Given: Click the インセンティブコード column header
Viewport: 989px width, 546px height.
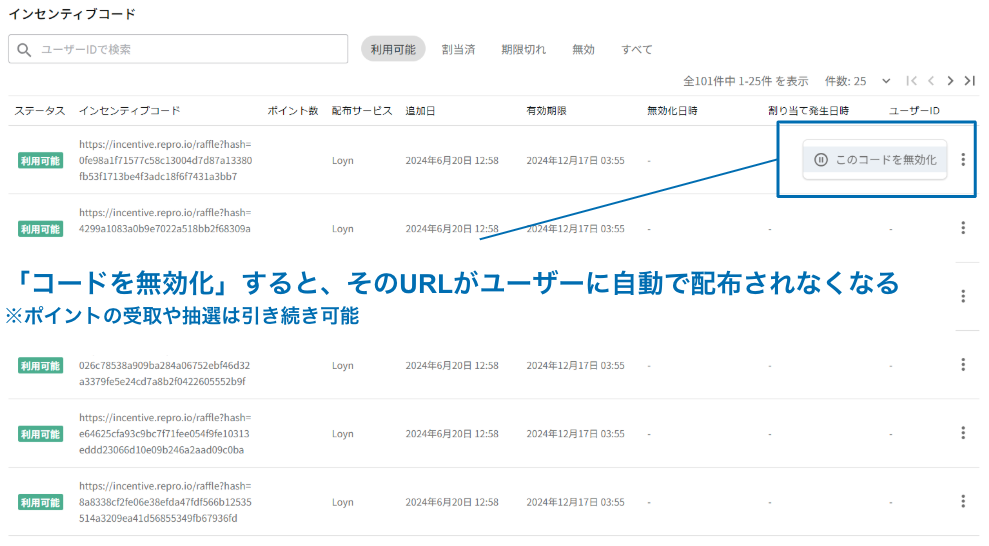Looking at the screenshot, I should pyautogui.click(x=129, y=111).
